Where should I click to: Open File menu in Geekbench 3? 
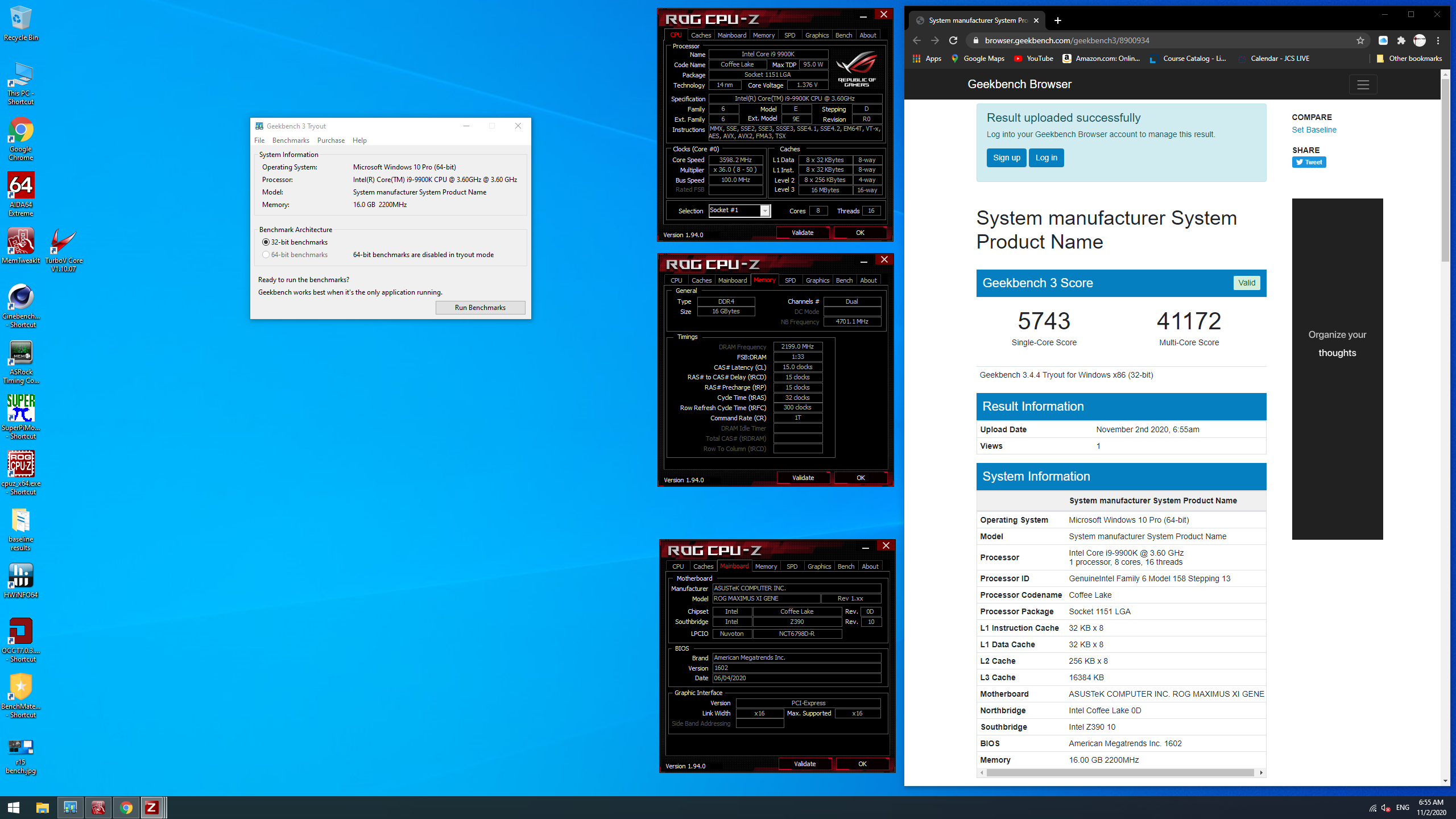[x=259, y=140]
